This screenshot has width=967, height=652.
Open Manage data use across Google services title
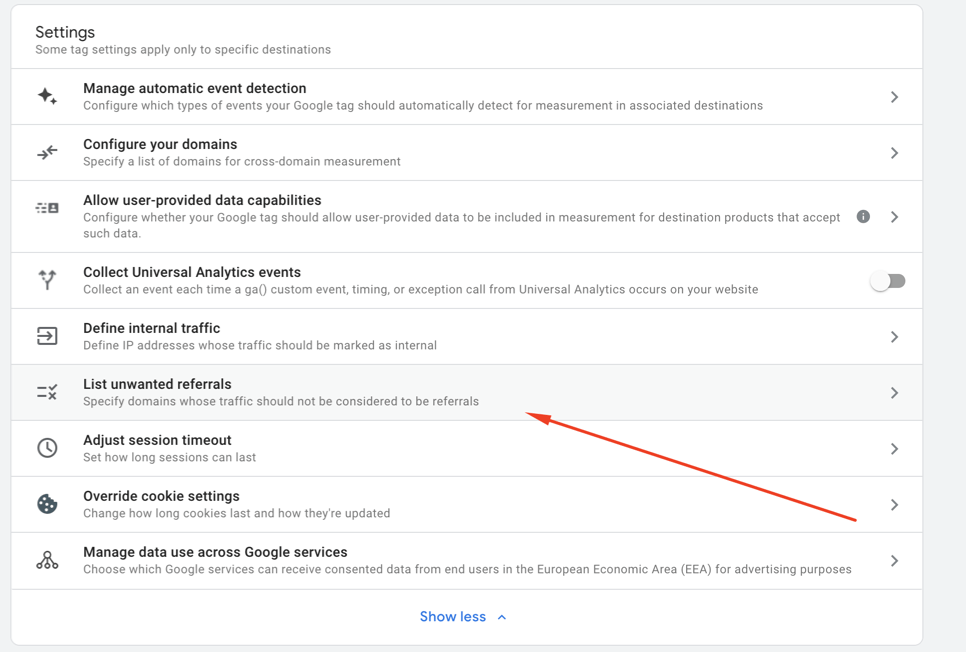(x=215, y=552)
